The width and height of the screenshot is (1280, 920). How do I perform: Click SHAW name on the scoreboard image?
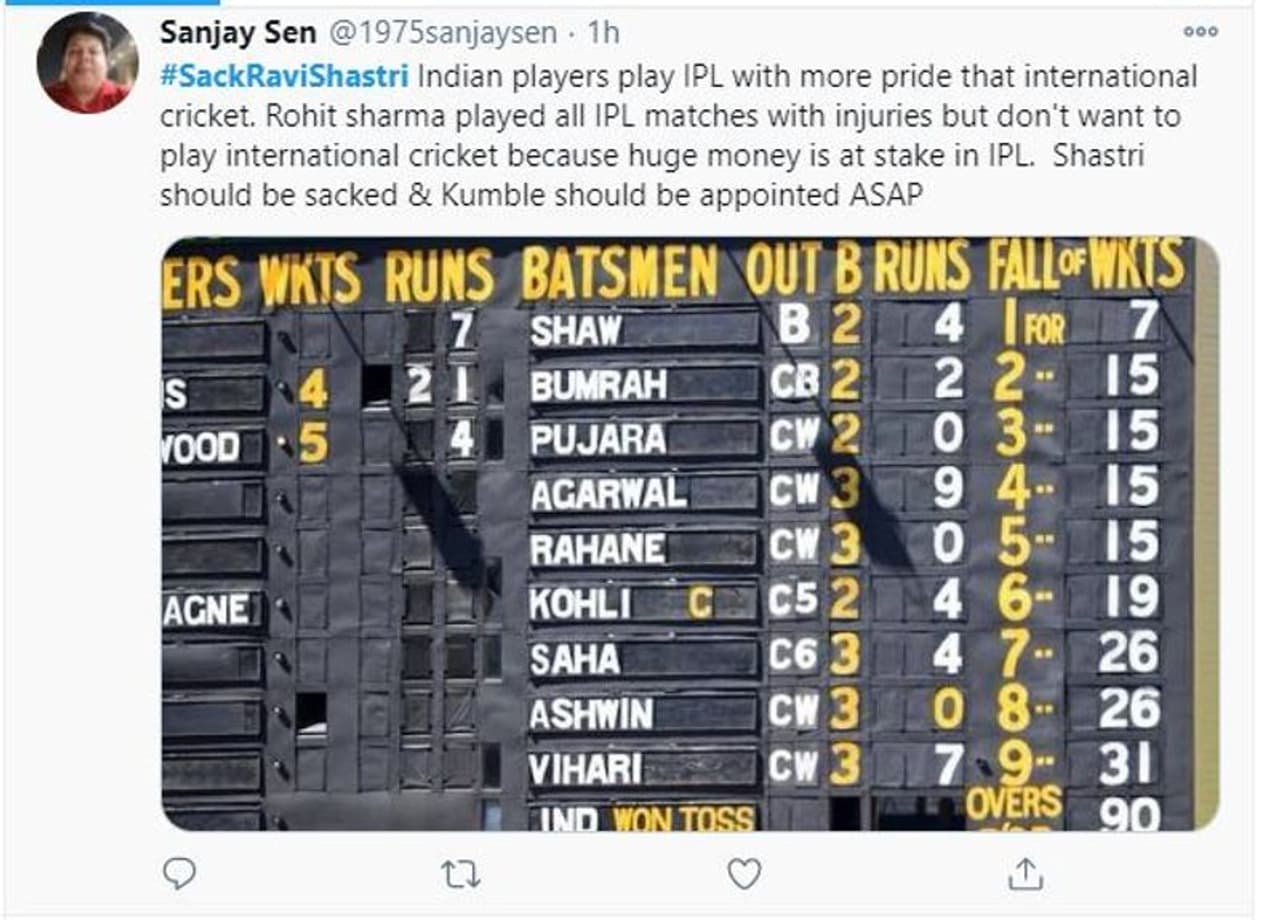pos(575,331)
